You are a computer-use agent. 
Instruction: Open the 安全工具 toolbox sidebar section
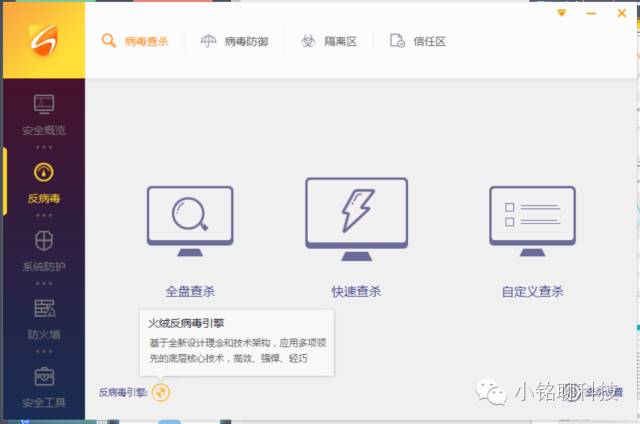(44, 387)
